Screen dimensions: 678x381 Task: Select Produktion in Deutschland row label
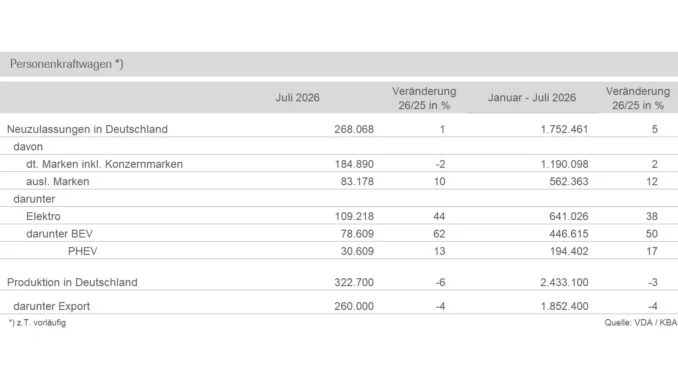pos(72,282)
